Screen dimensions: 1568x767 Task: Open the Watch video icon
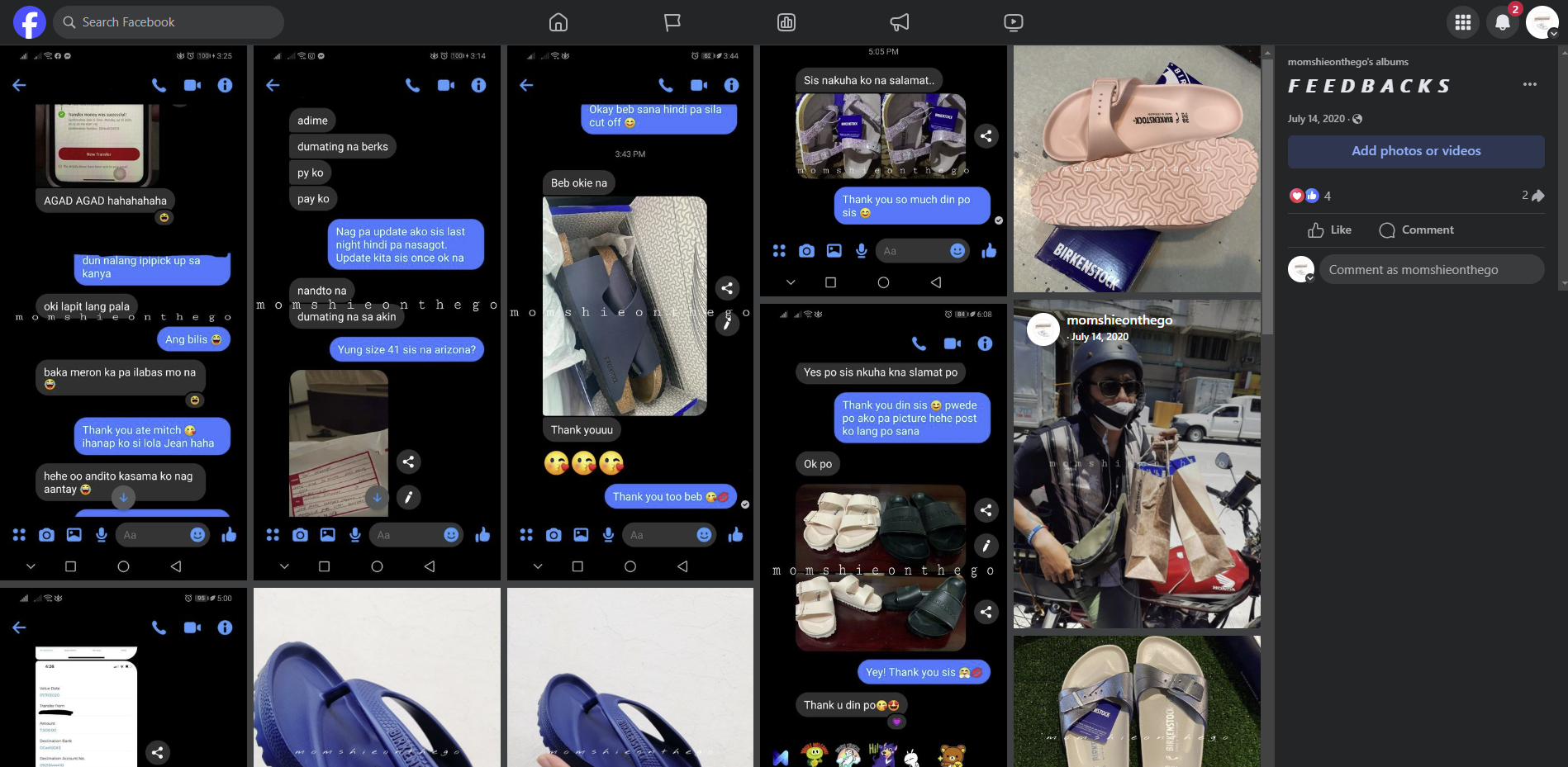coord(1014,22)
